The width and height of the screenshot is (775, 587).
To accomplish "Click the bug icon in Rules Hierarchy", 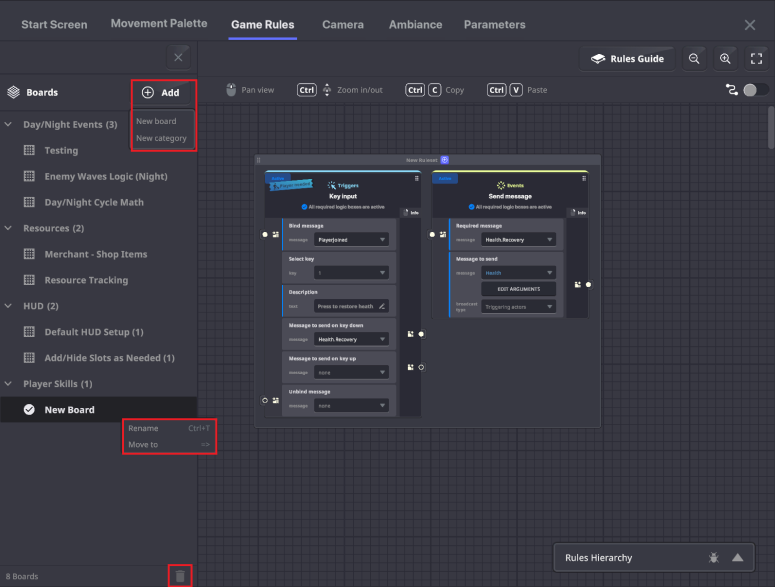I will pyautogui.click(x=714, y=558).
